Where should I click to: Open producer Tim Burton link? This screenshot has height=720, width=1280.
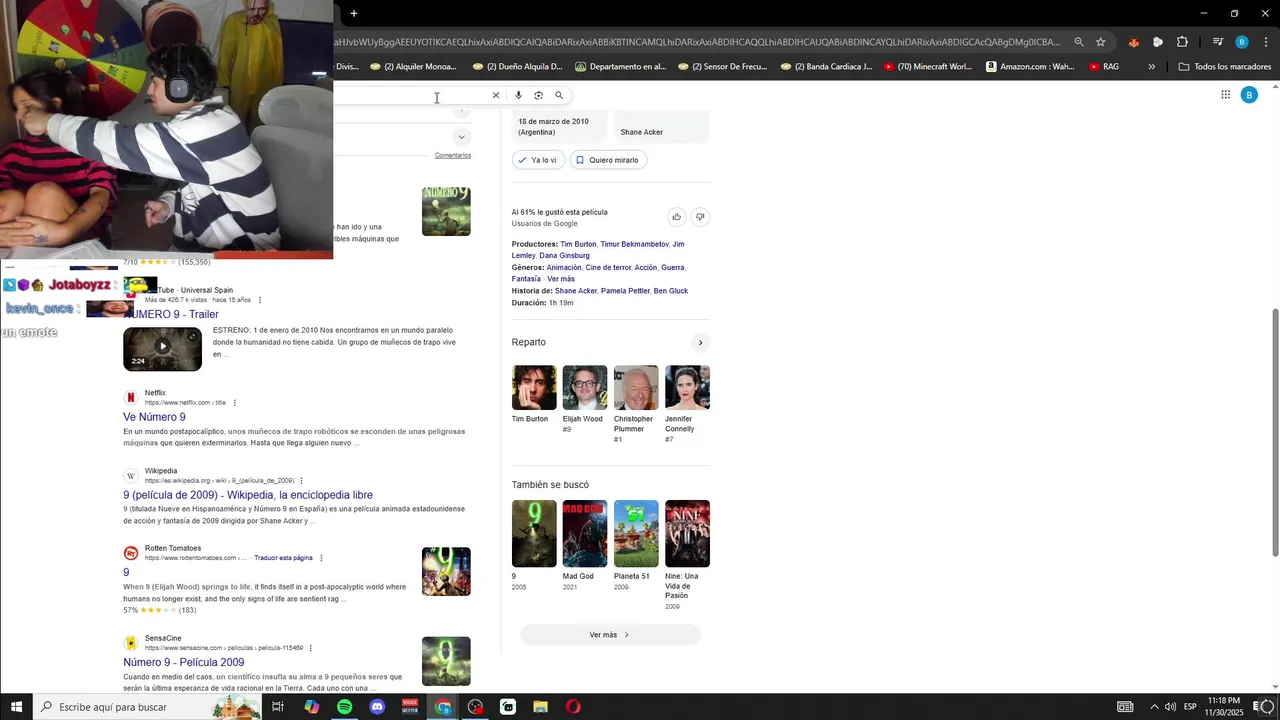tap(578, 244)
